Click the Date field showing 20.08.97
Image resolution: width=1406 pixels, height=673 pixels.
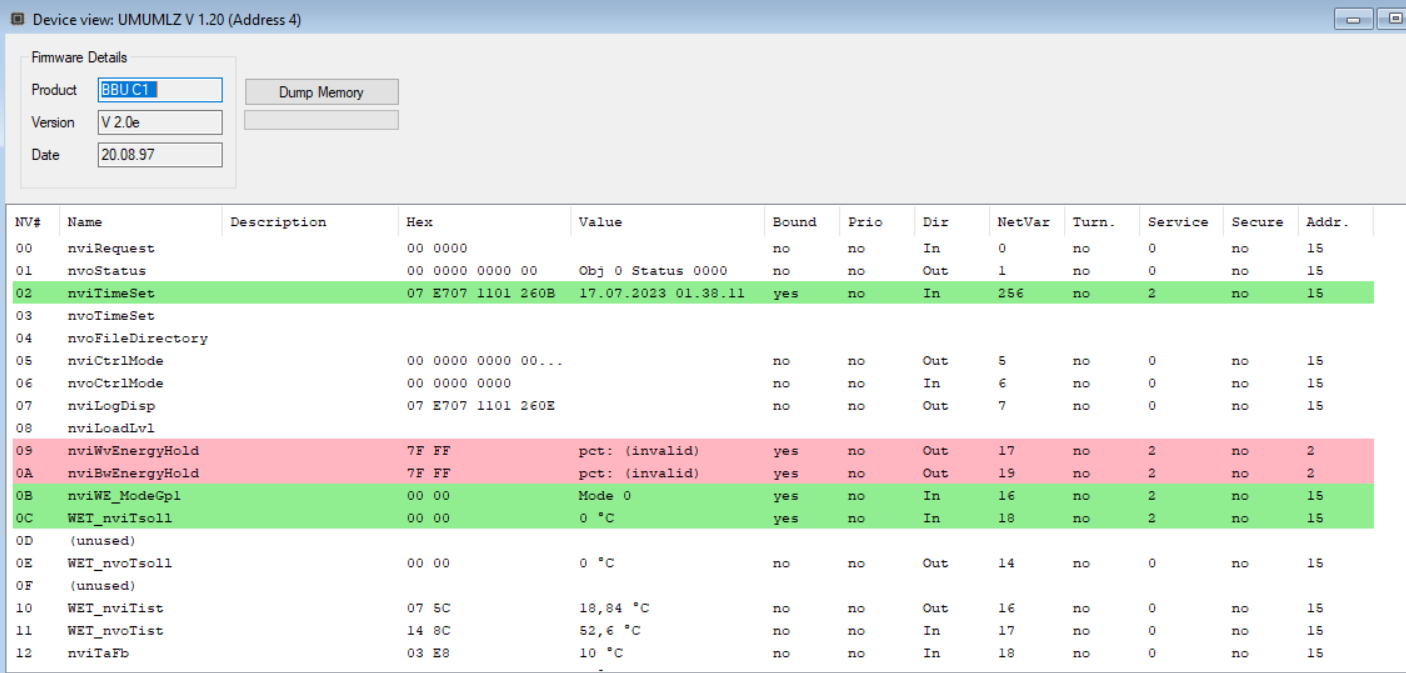click(160, 155)
